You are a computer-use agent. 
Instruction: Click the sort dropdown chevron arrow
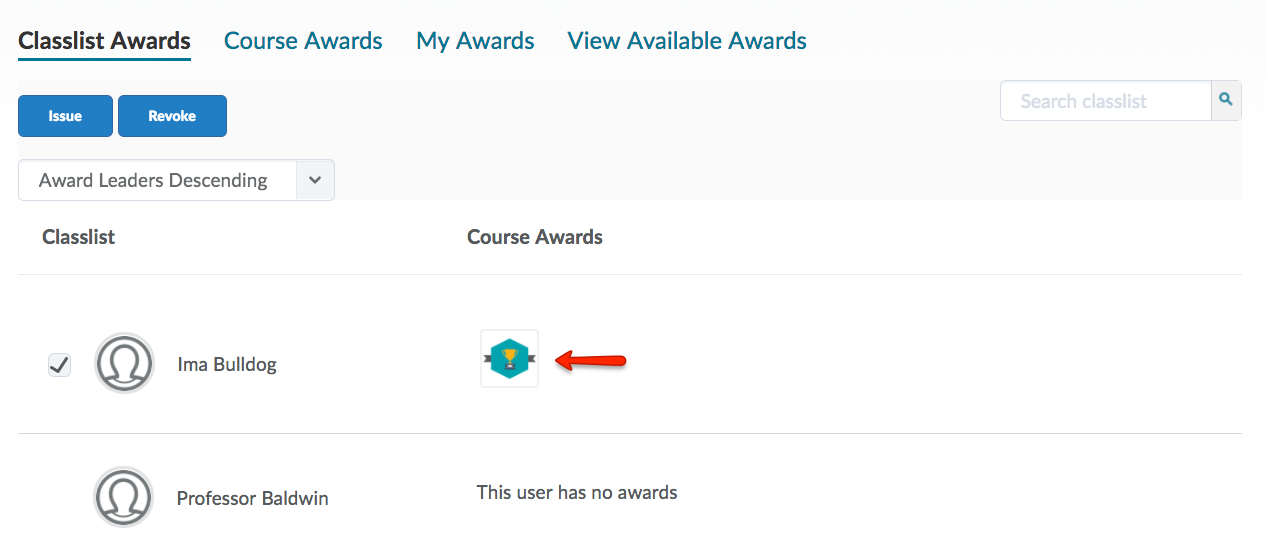pos(315,180)
